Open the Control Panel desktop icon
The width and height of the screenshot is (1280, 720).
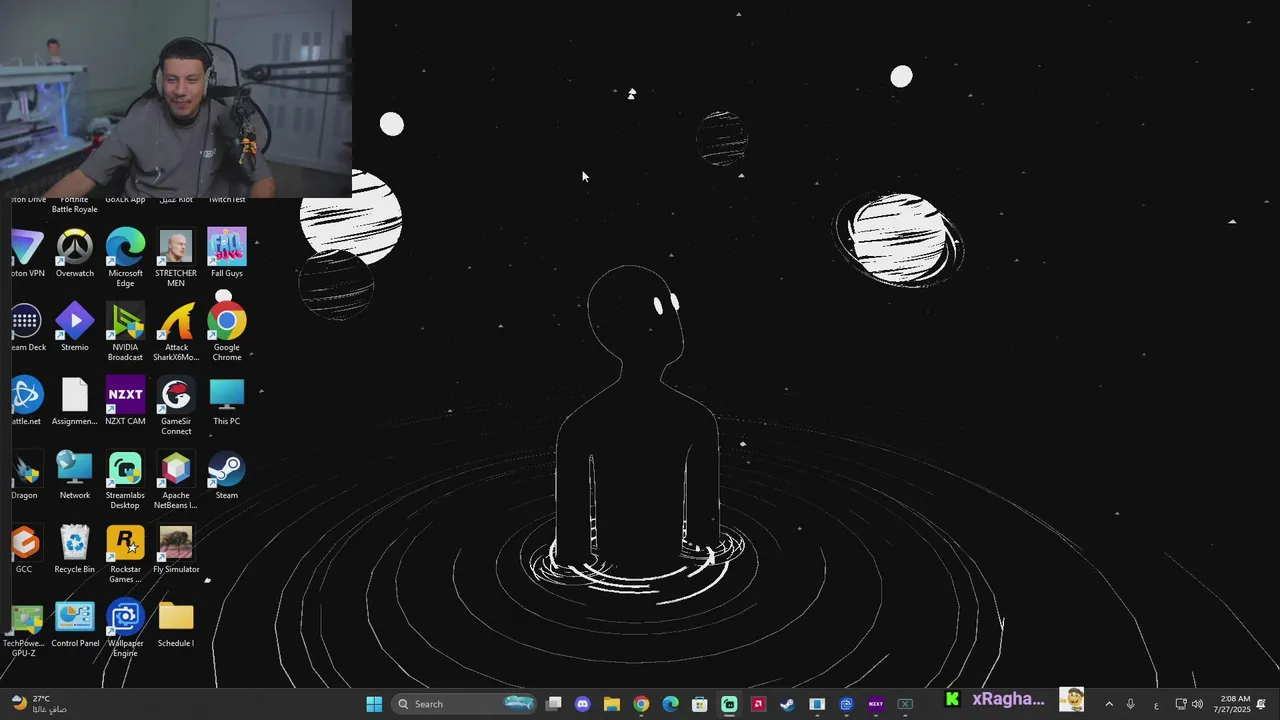pos(75,623)
